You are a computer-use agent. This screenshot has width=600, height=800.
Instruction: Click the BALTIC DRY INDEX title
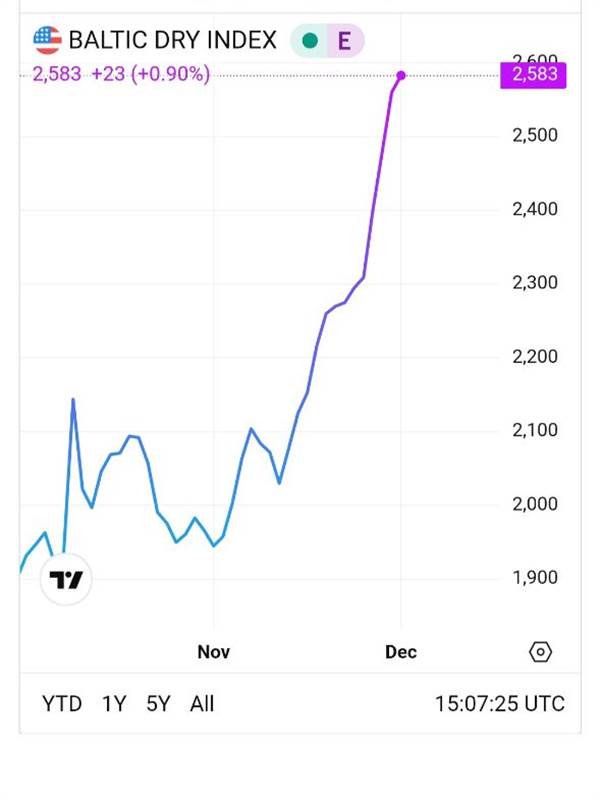[172, 41]
